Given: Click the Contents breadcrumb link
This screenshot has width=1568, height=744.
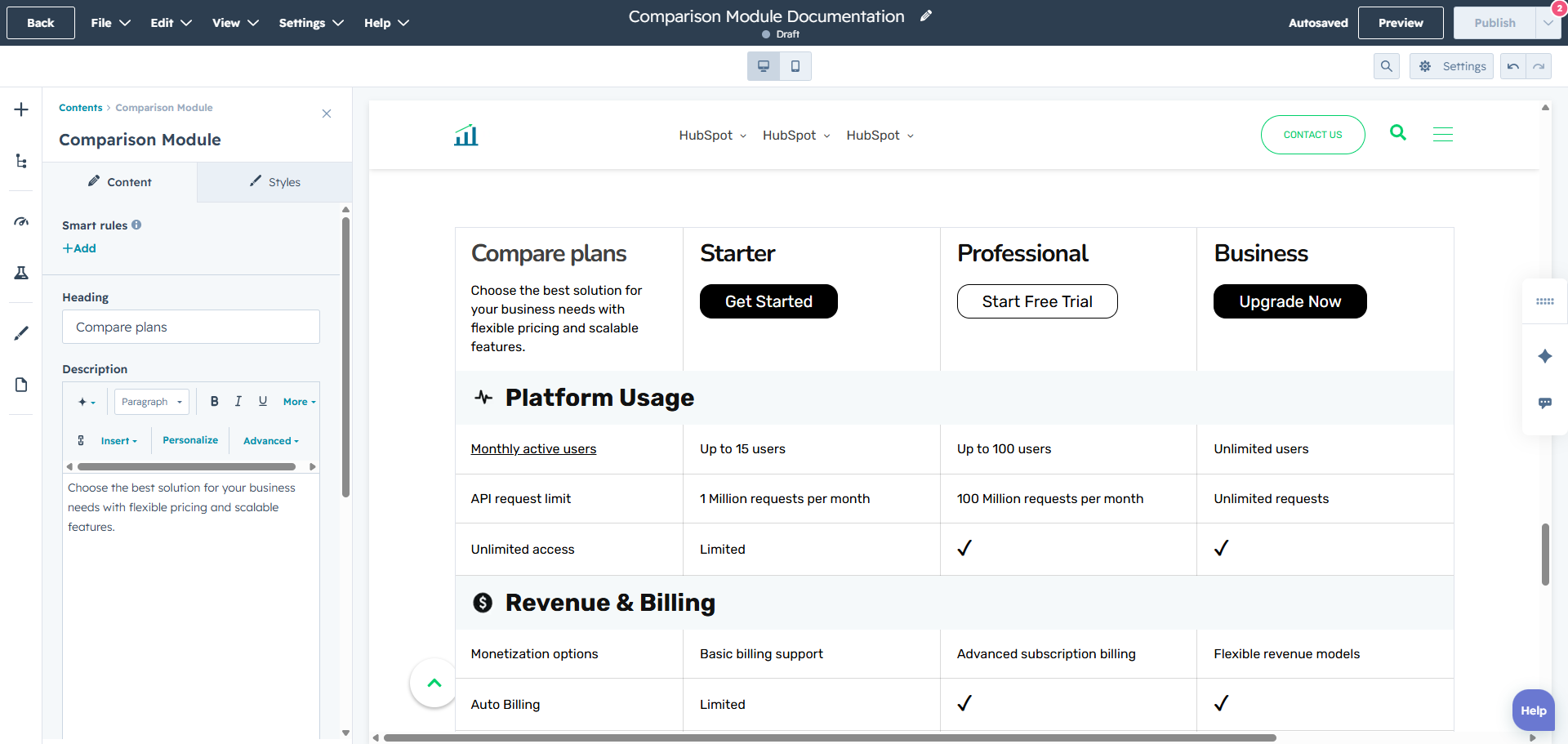Looking at the screenshot, I should (81, 108).
